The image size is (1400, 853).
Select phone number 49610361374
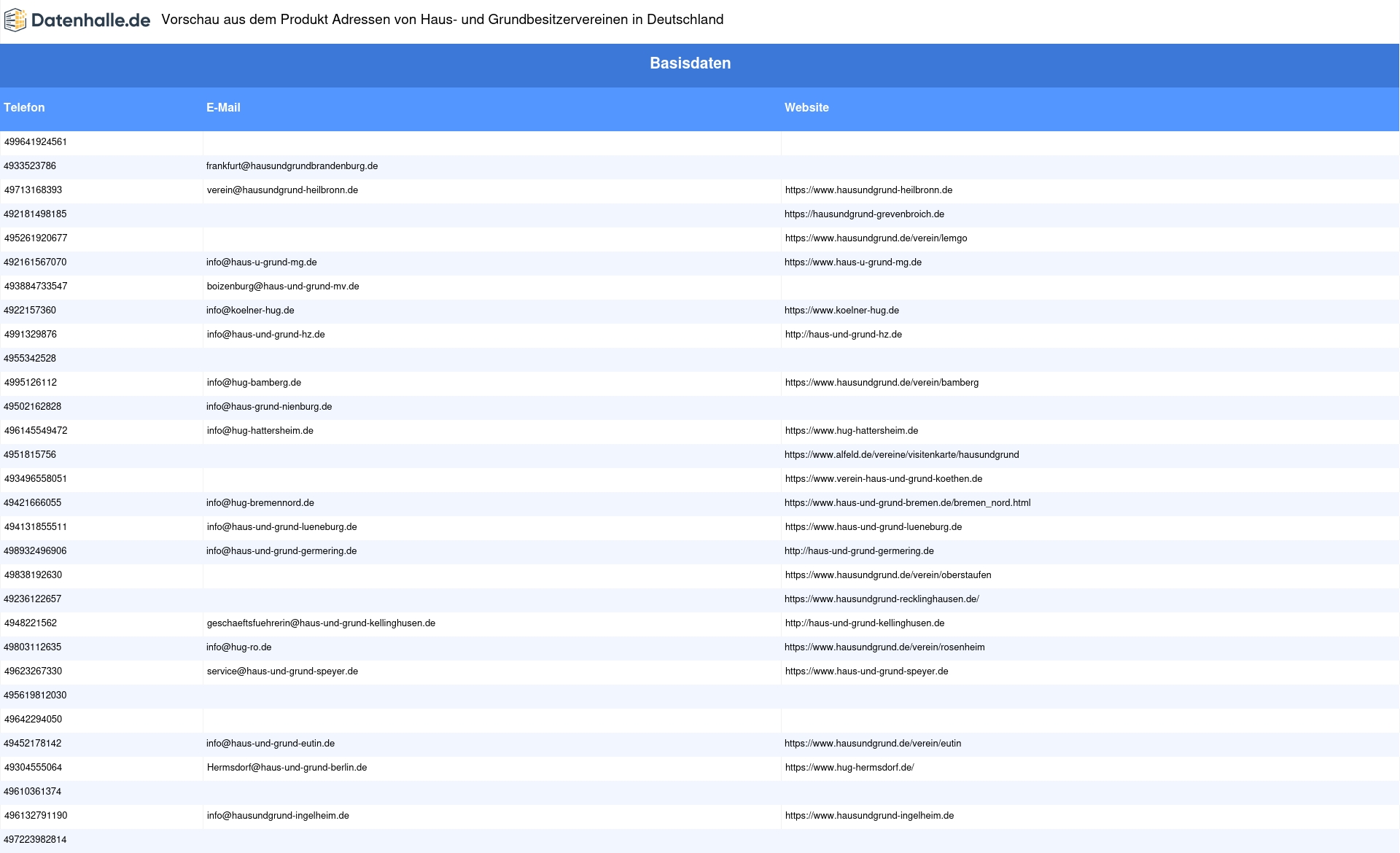pyautogui.click(x=33, y=792)
